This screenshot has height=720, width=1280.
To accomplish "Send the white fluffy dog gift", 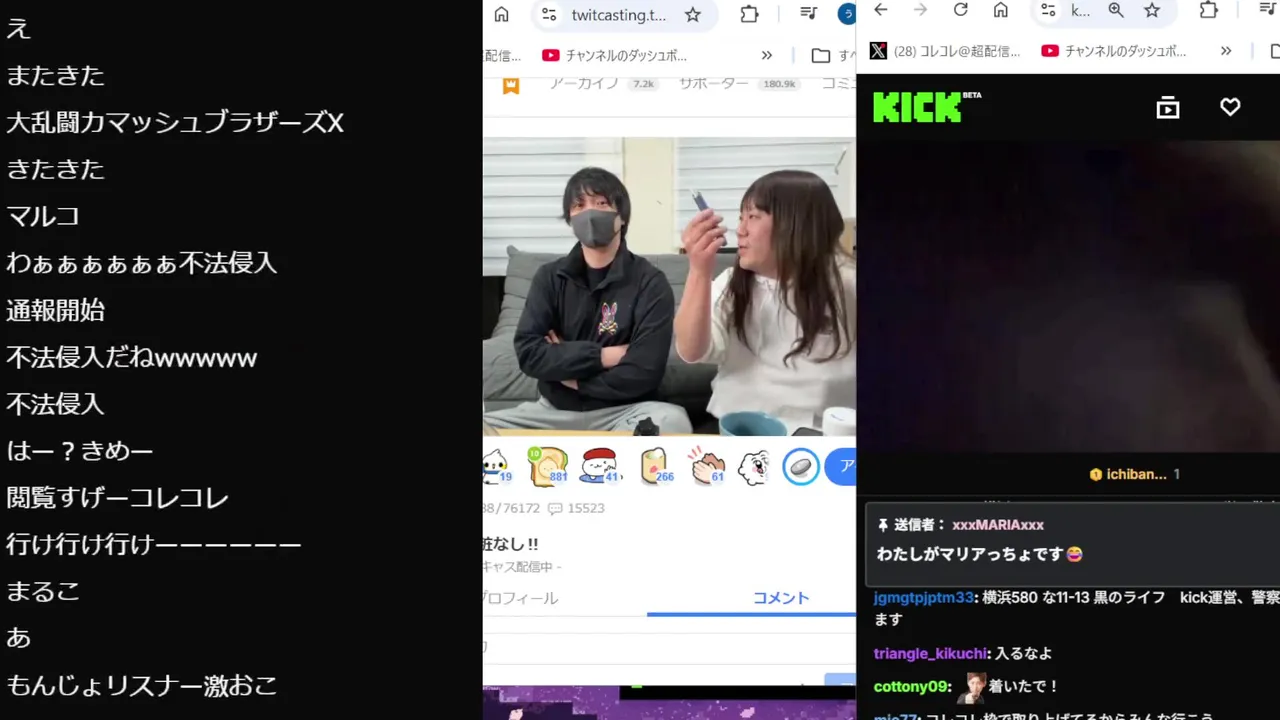I will 754,466.
